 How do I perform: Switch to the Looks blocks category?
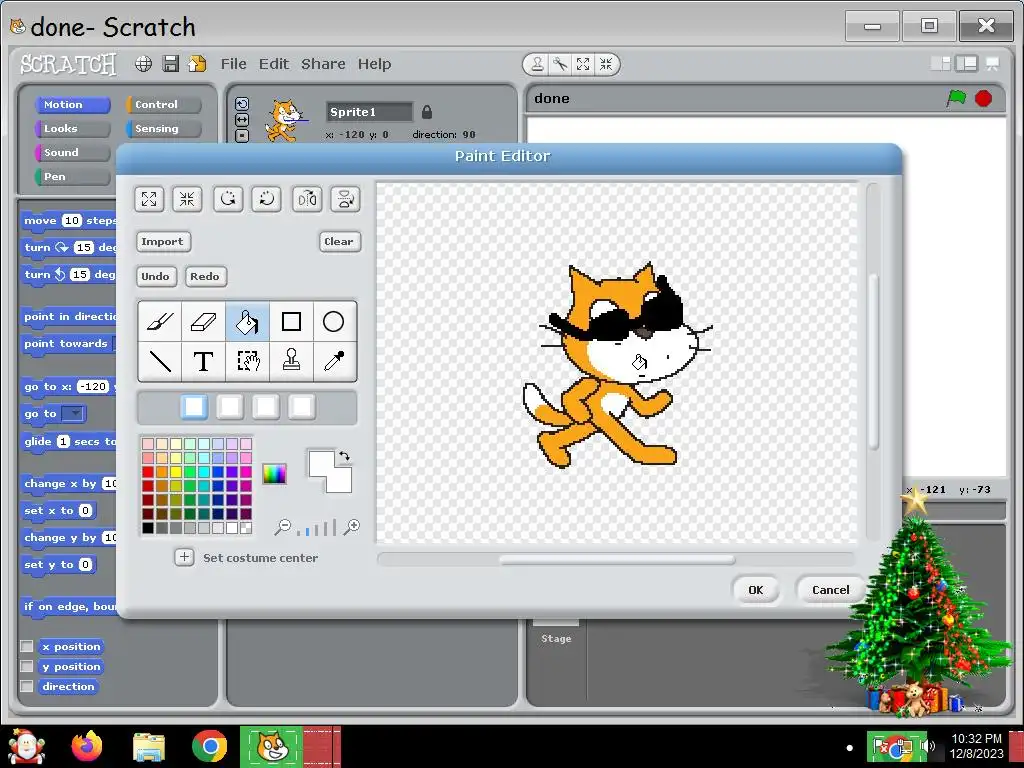pyautogui.click(x=72, y=129)
